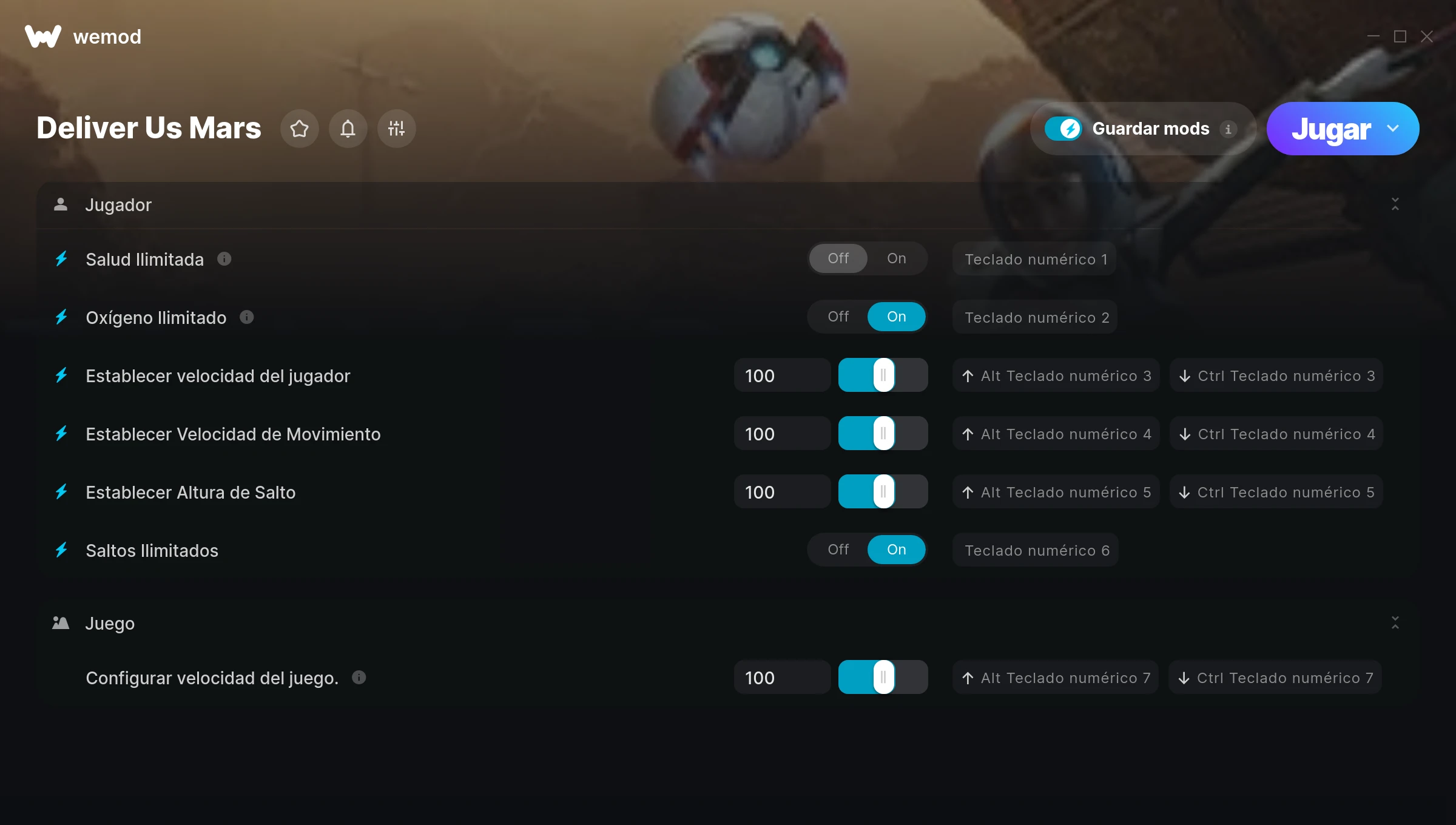Click the info icon next to Salud Ilimitada
Screen dimensions: 1456x825
coord(224,259)
